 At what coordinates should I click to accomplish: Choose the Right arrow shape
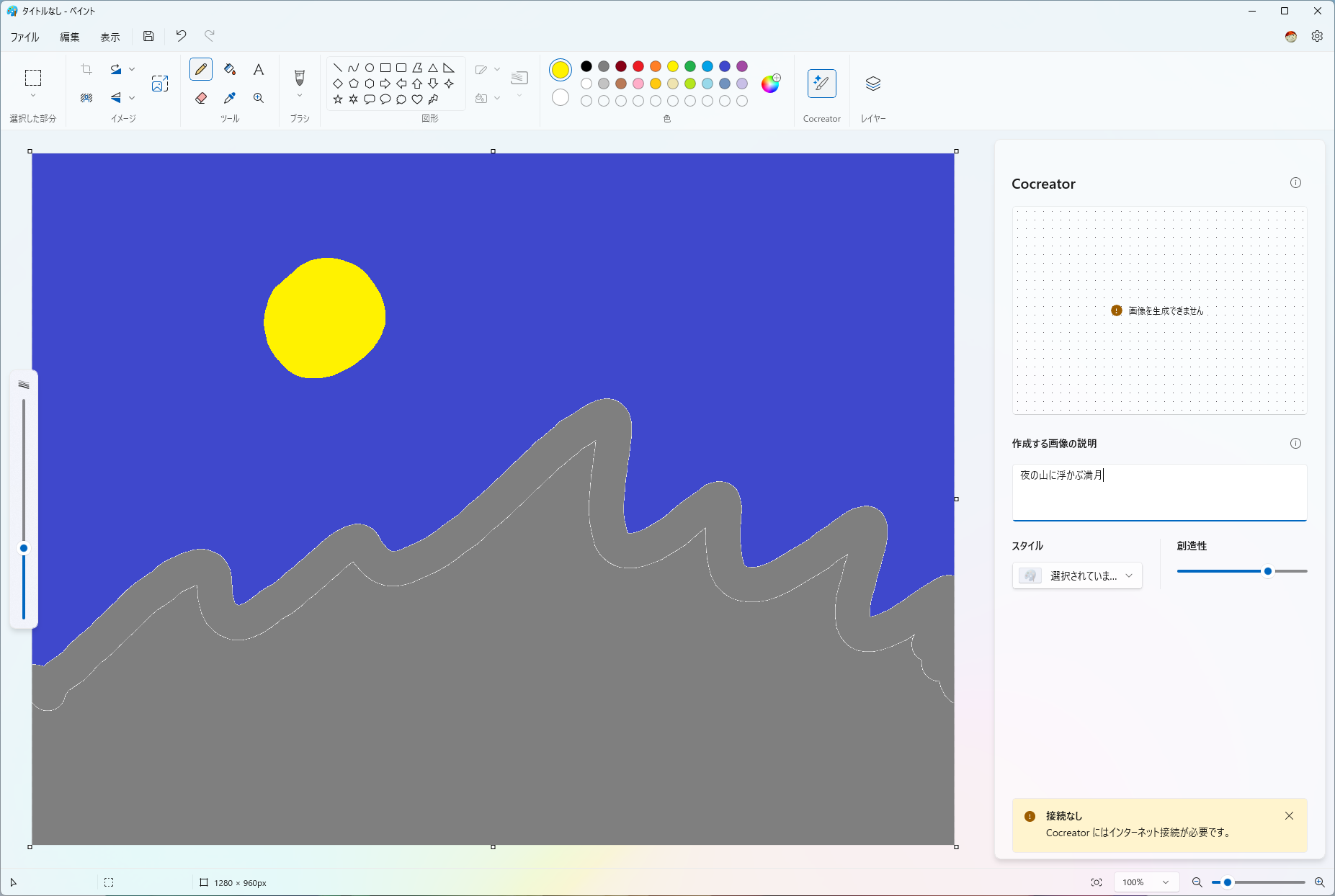(x=385, y=84)
